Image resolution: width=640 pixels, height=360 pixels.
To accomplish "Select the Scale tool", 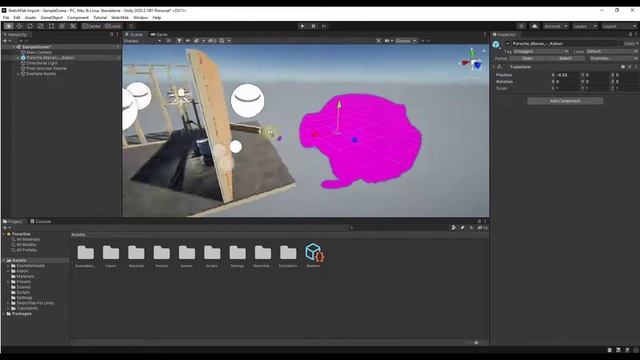I will point(40,26).
